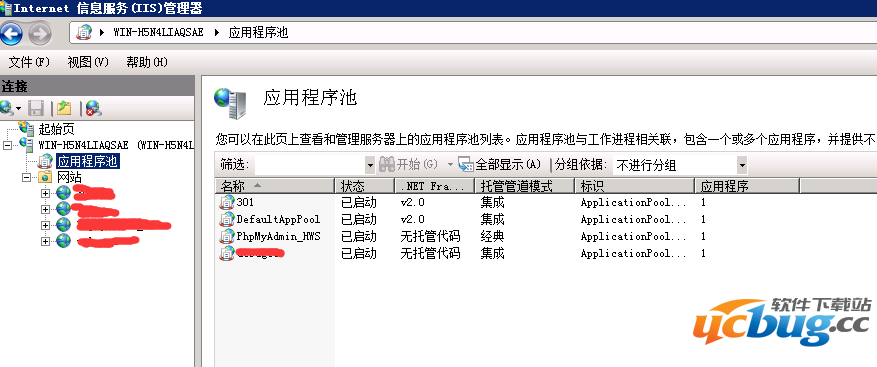Click the 网站 folder icon
This screenshot has width=877, height=367.
[x=45, y=178]
